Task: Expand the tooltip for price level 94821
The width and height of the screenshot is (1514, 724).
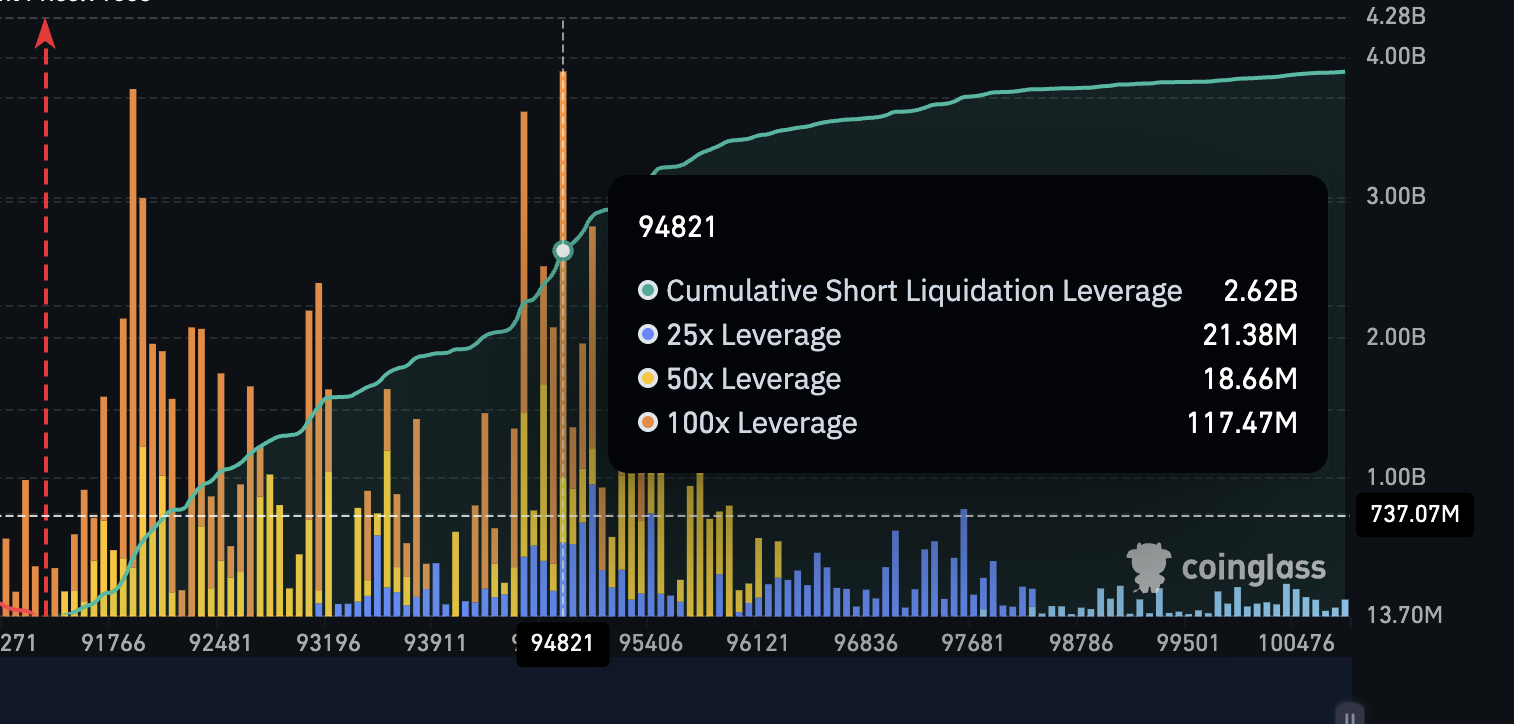Action: pos(678,227)
